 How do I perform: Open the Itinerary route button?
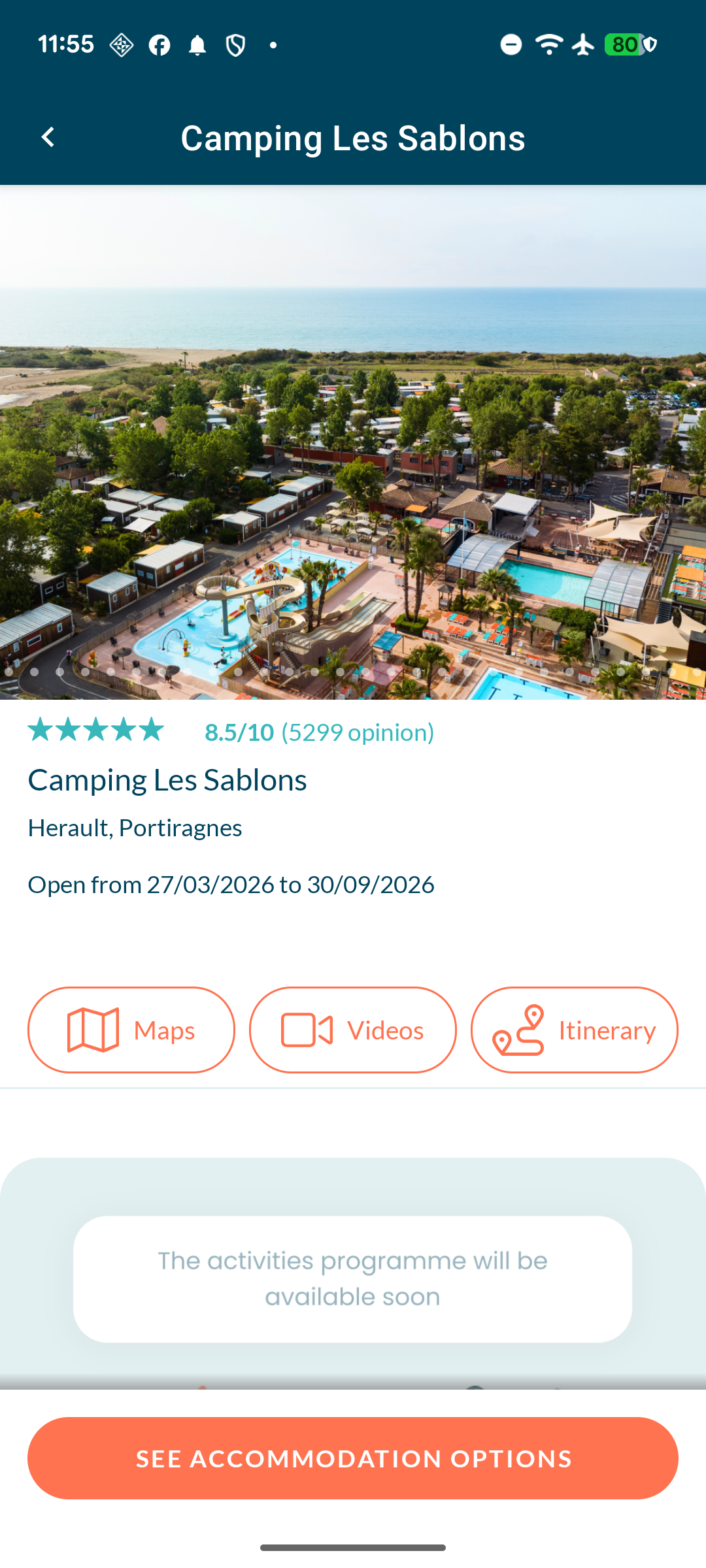pyautogui.click(x=575, y=1030)
